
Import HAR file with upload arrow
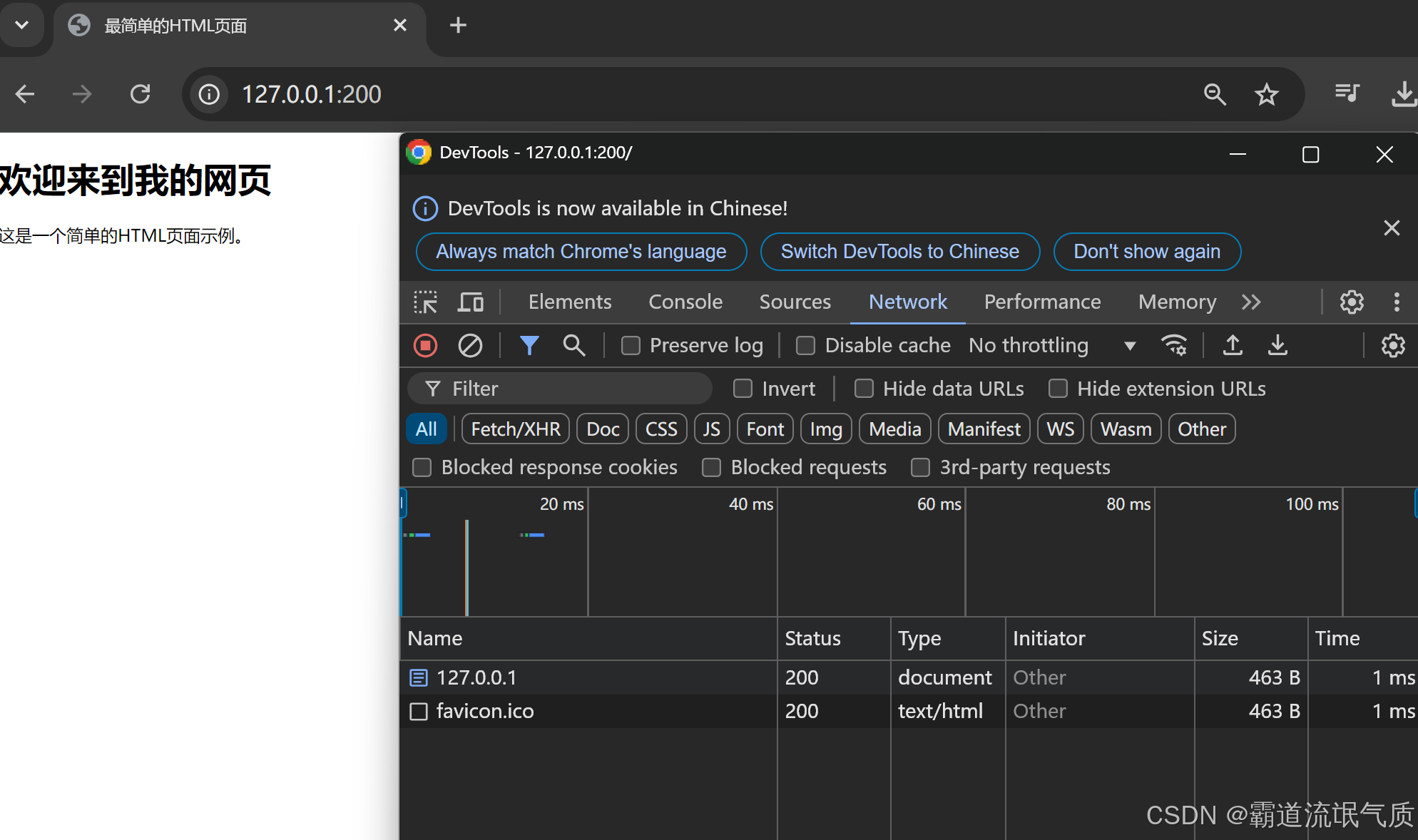coord(1233,346)
